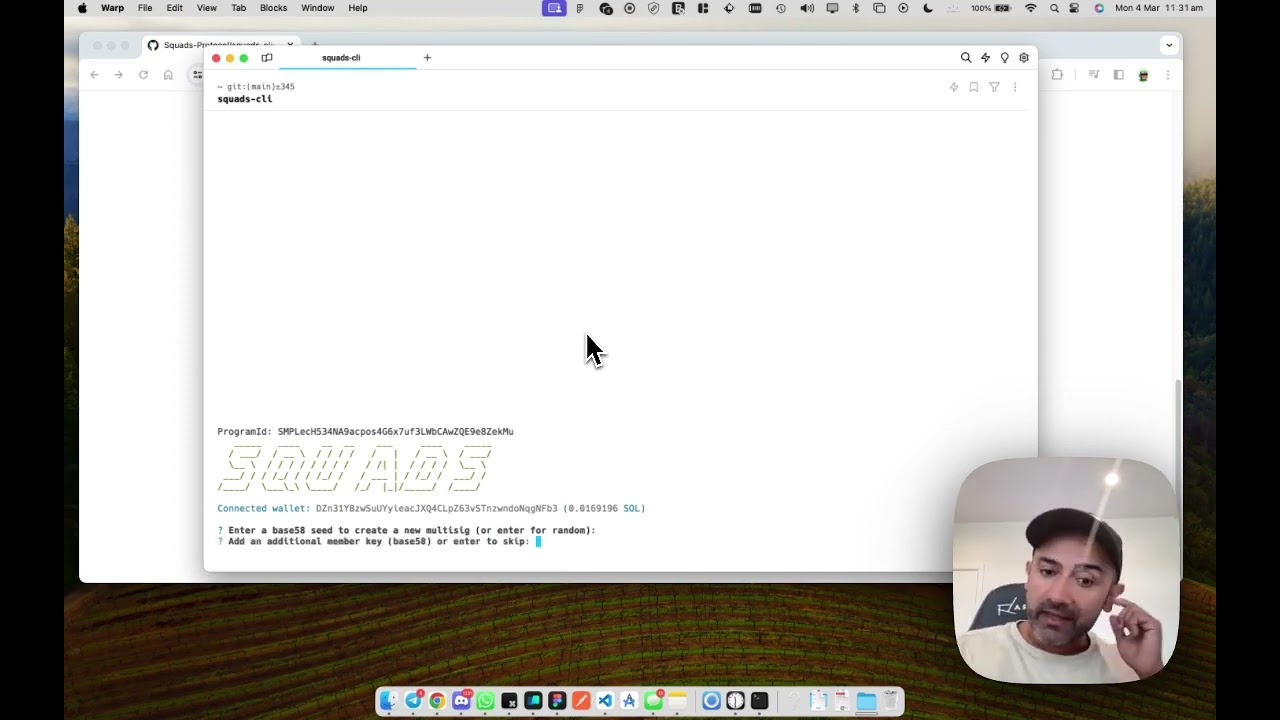Go back in the browser window
Viewport: 1280px width, 720px height.
click(95, 75)
